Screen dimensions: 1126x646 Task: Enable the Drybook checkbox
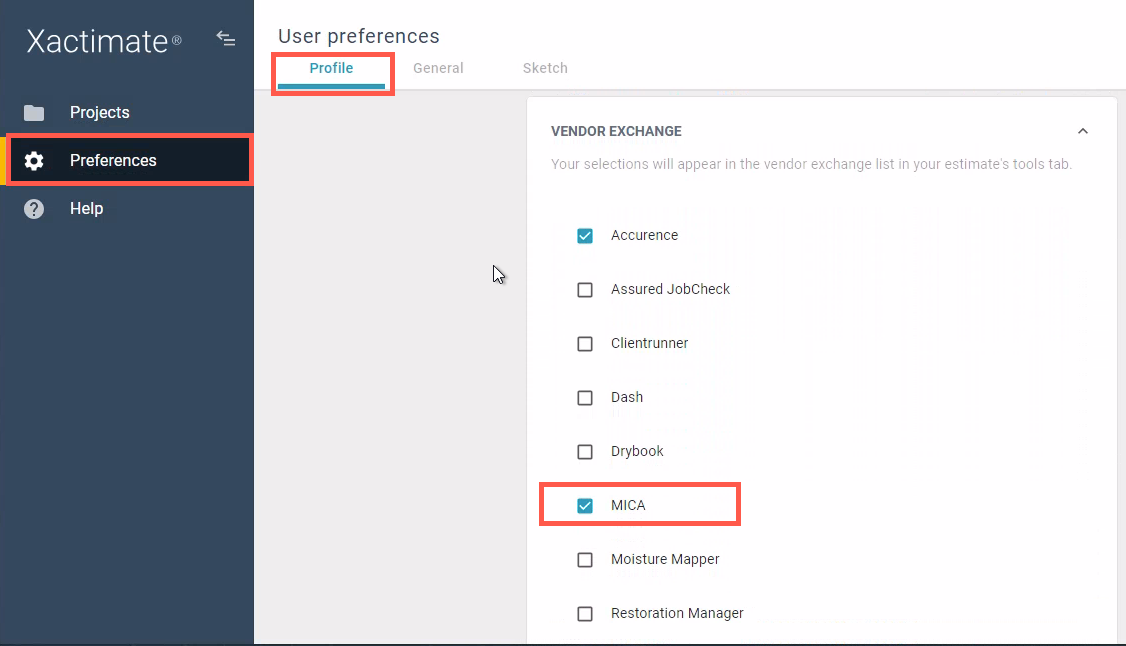585,451
